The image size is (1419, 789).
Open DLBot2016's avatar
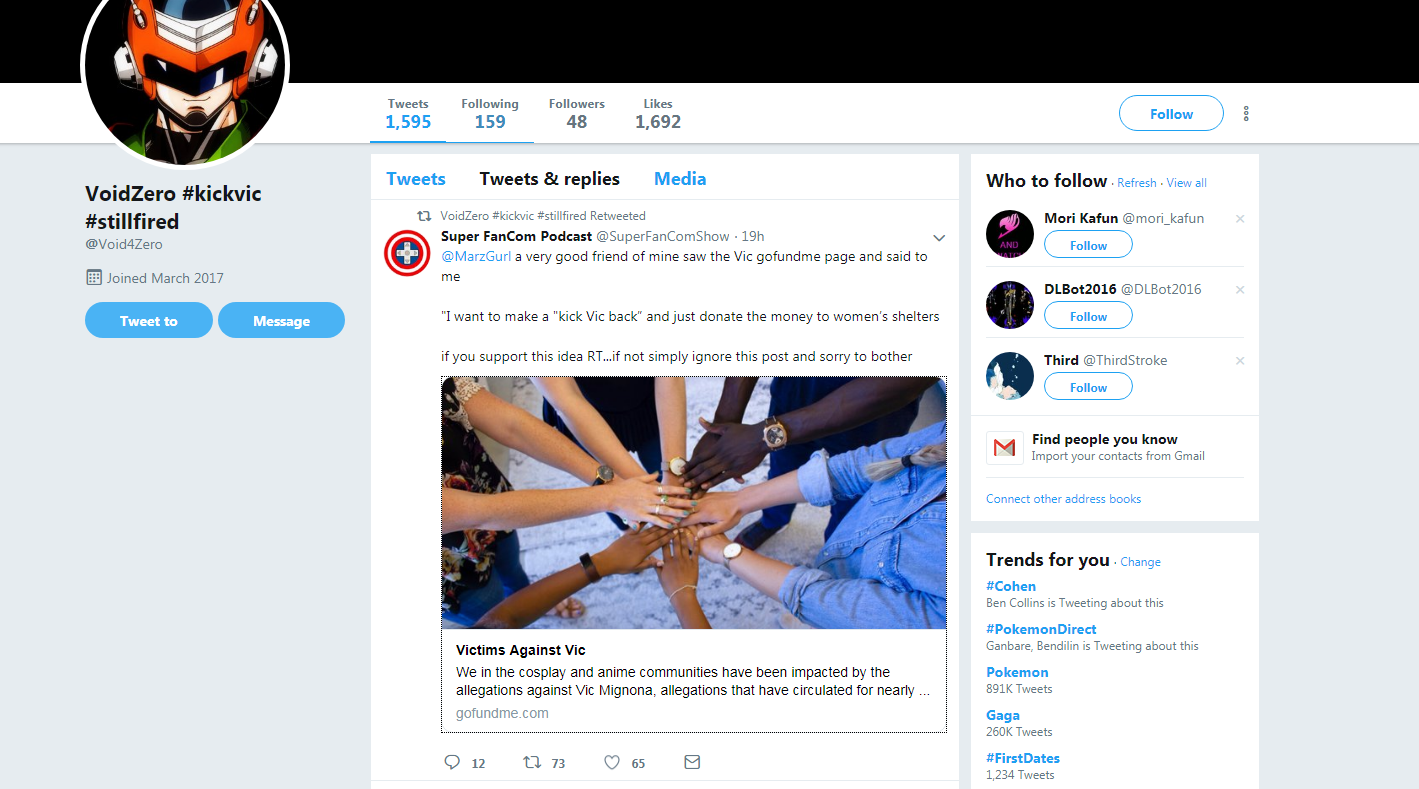pyautogui.click(x=1010, y=305)
